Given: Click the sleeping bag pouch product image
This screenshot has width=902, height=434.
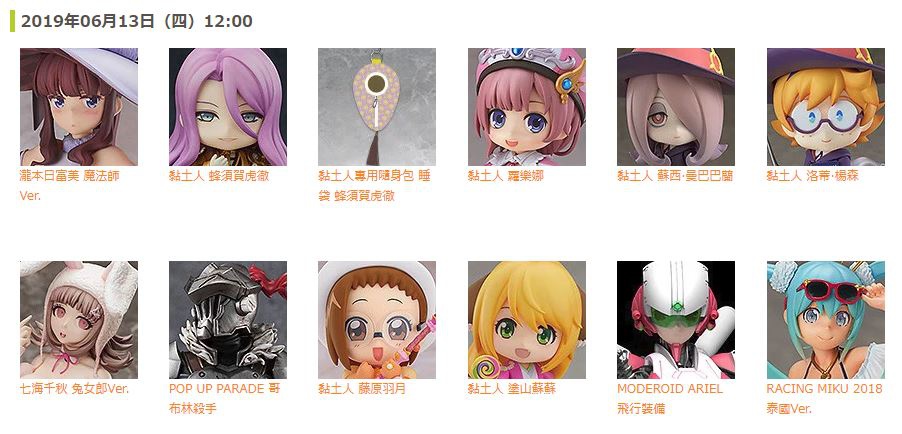Looking at the screenshot, I should (x=377, y=107).
